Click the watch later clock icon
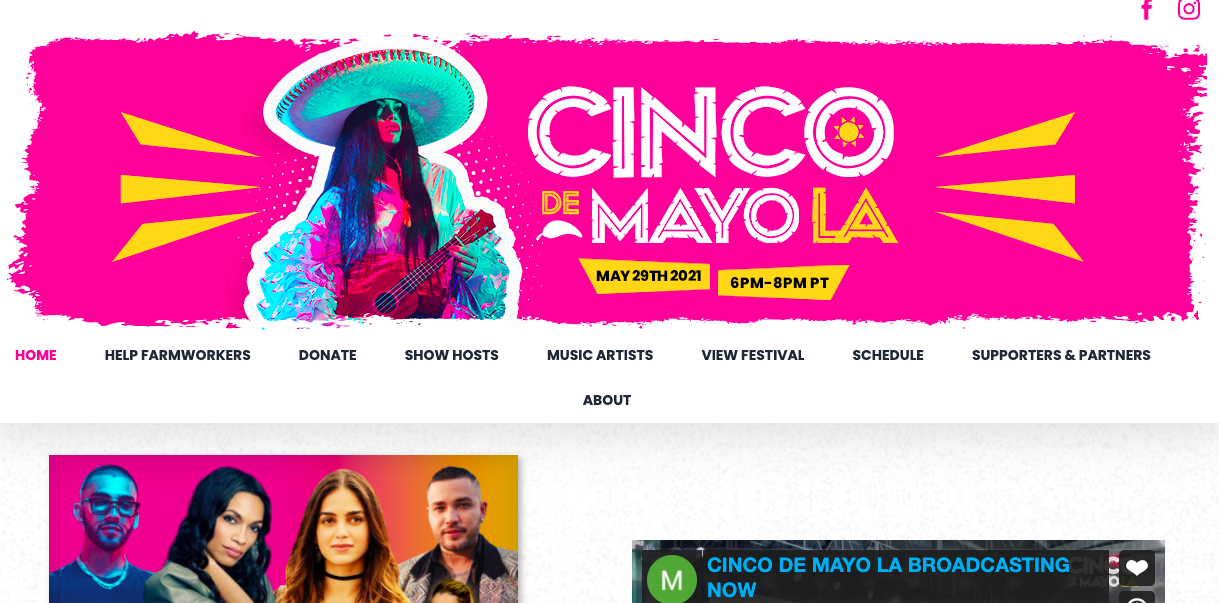 coord(1137,598)
